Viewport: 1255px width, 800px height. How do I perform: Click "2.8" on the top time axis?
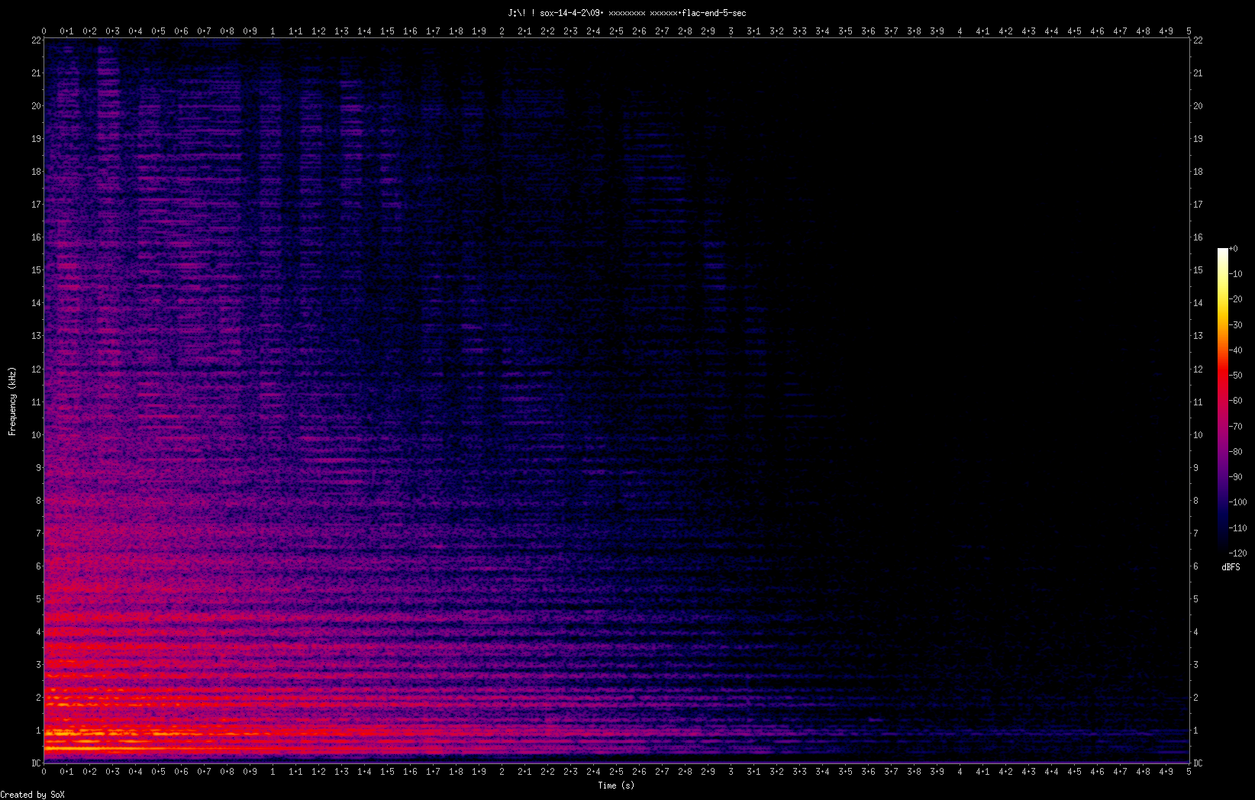pos(685,31)
